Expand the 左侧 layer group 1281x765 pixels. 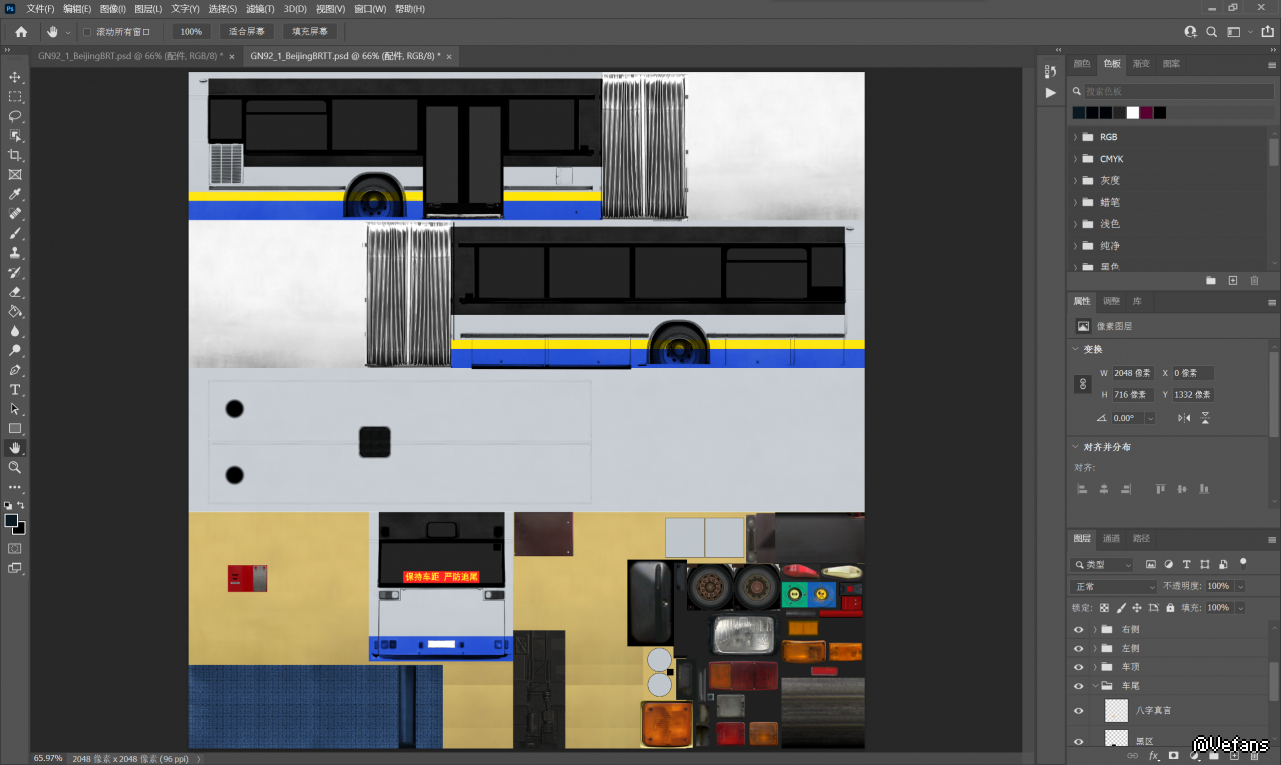[x=1095, y=649]
